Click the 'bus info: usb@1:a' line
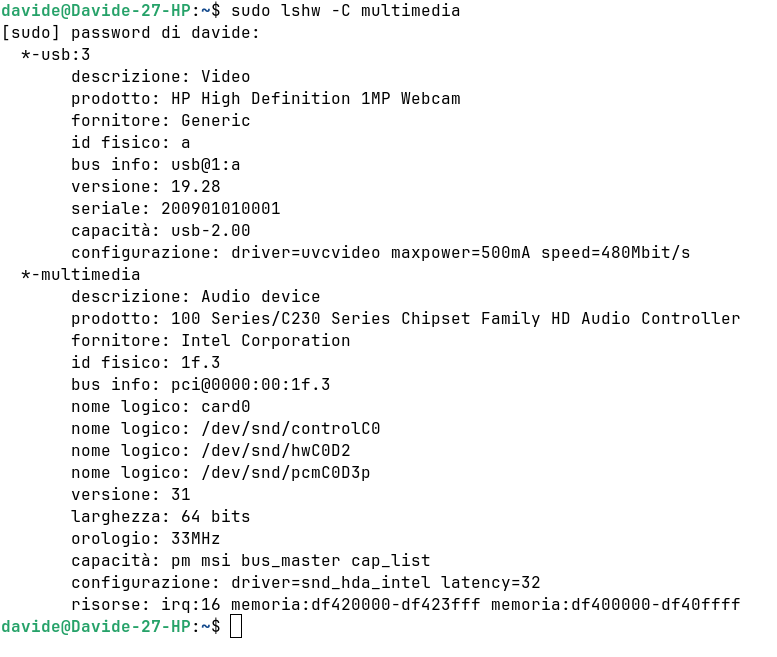 coord(156,164)
